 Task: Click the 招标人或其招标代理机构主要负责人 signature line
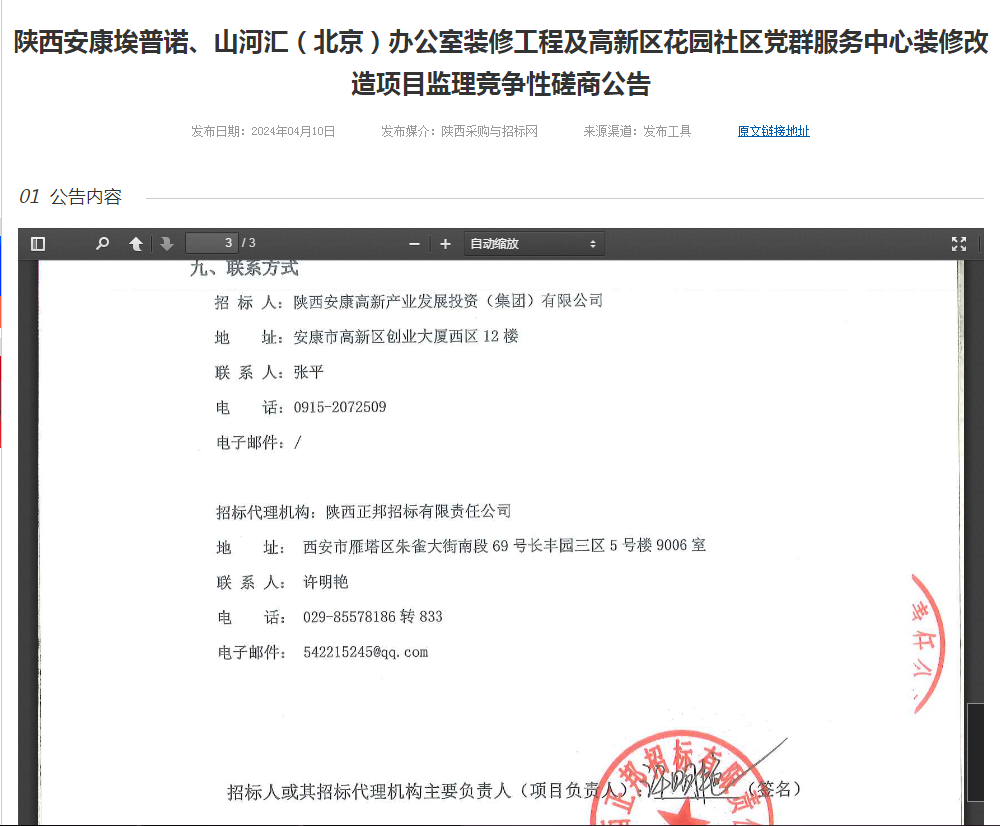514,790
